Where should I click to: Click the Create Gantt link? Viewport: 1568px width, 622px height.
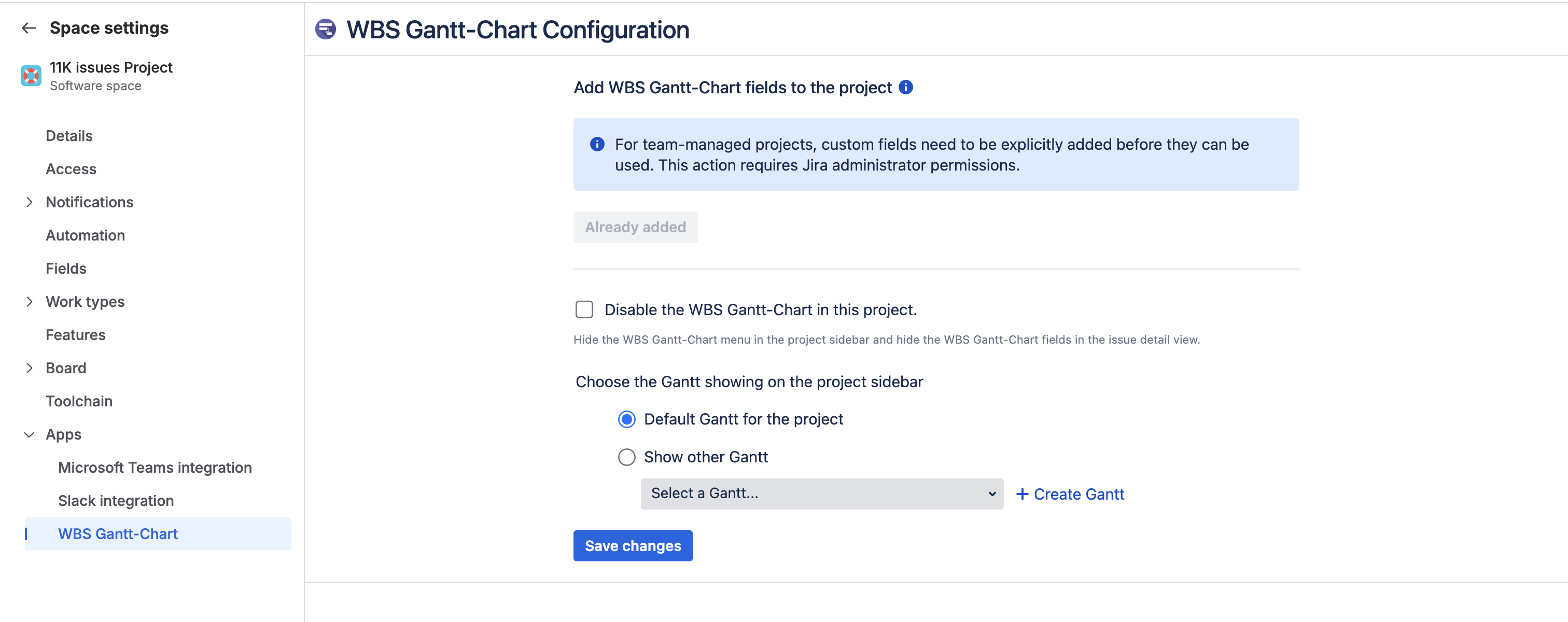1079,494
